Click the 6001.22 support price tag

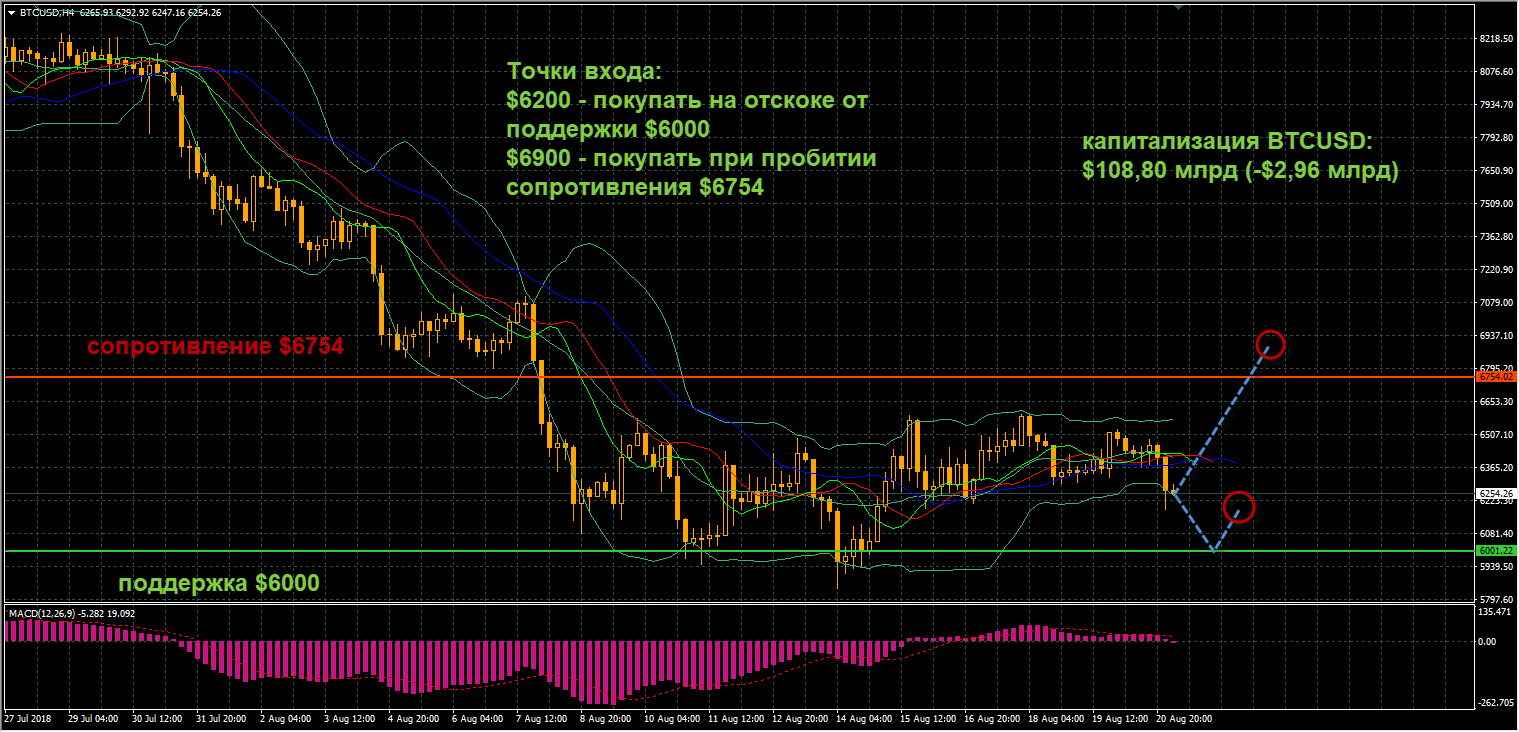pos(1495,550)
